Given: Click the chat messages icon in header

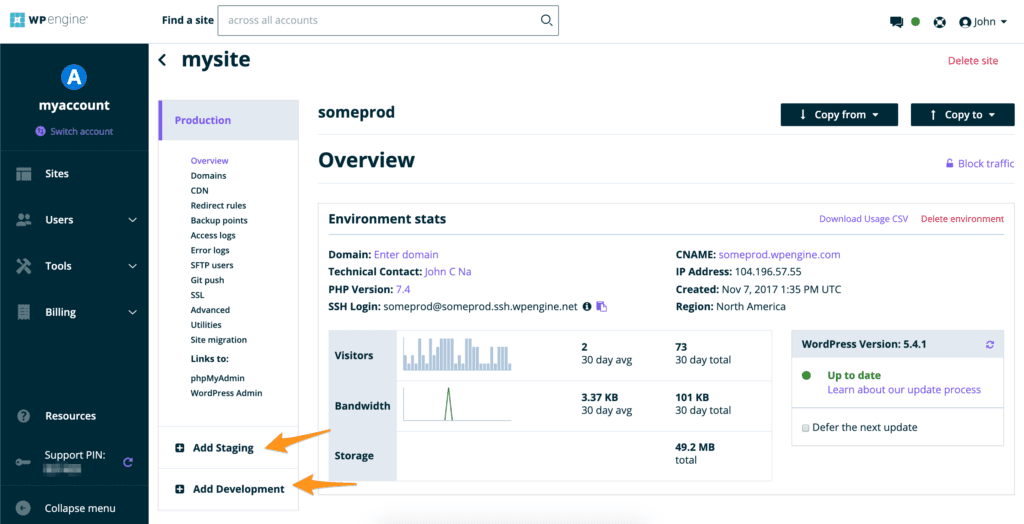Looking at the screenshot, I should 896,22.
